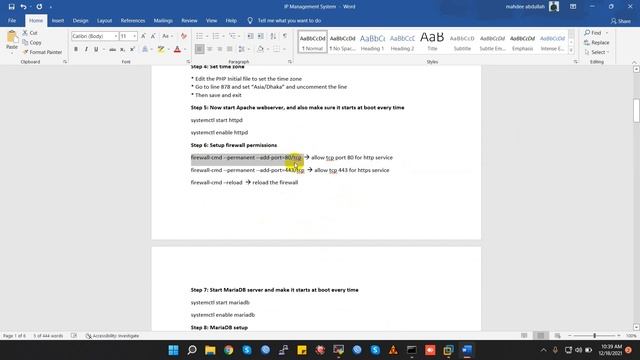Switch to the Insert tab
This screenshot has height=360, width=640.
(58, 20)
